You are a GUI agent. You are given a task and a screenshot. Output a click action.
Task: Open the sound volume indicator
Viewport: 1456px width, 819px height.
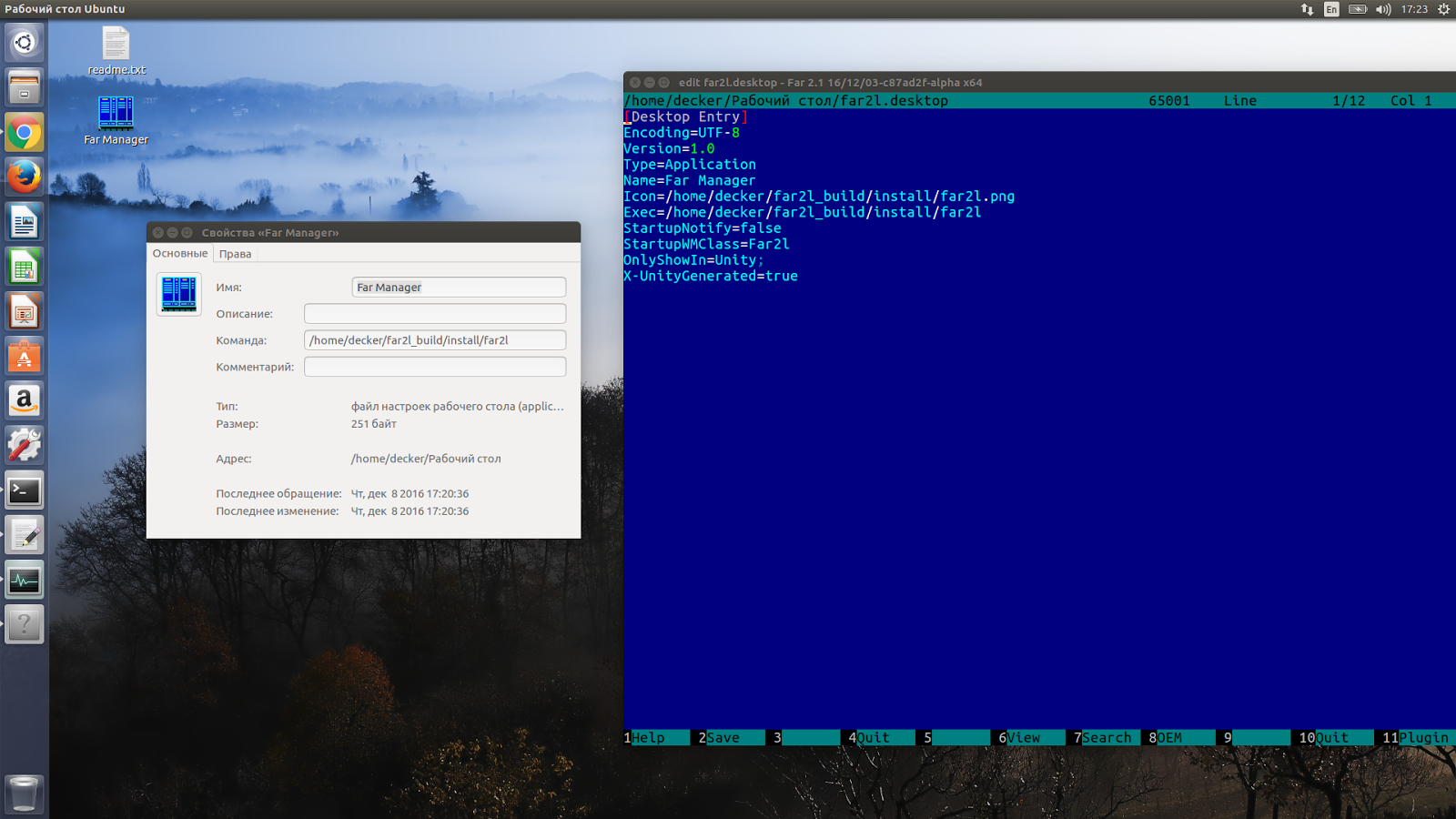[1383, 9]
